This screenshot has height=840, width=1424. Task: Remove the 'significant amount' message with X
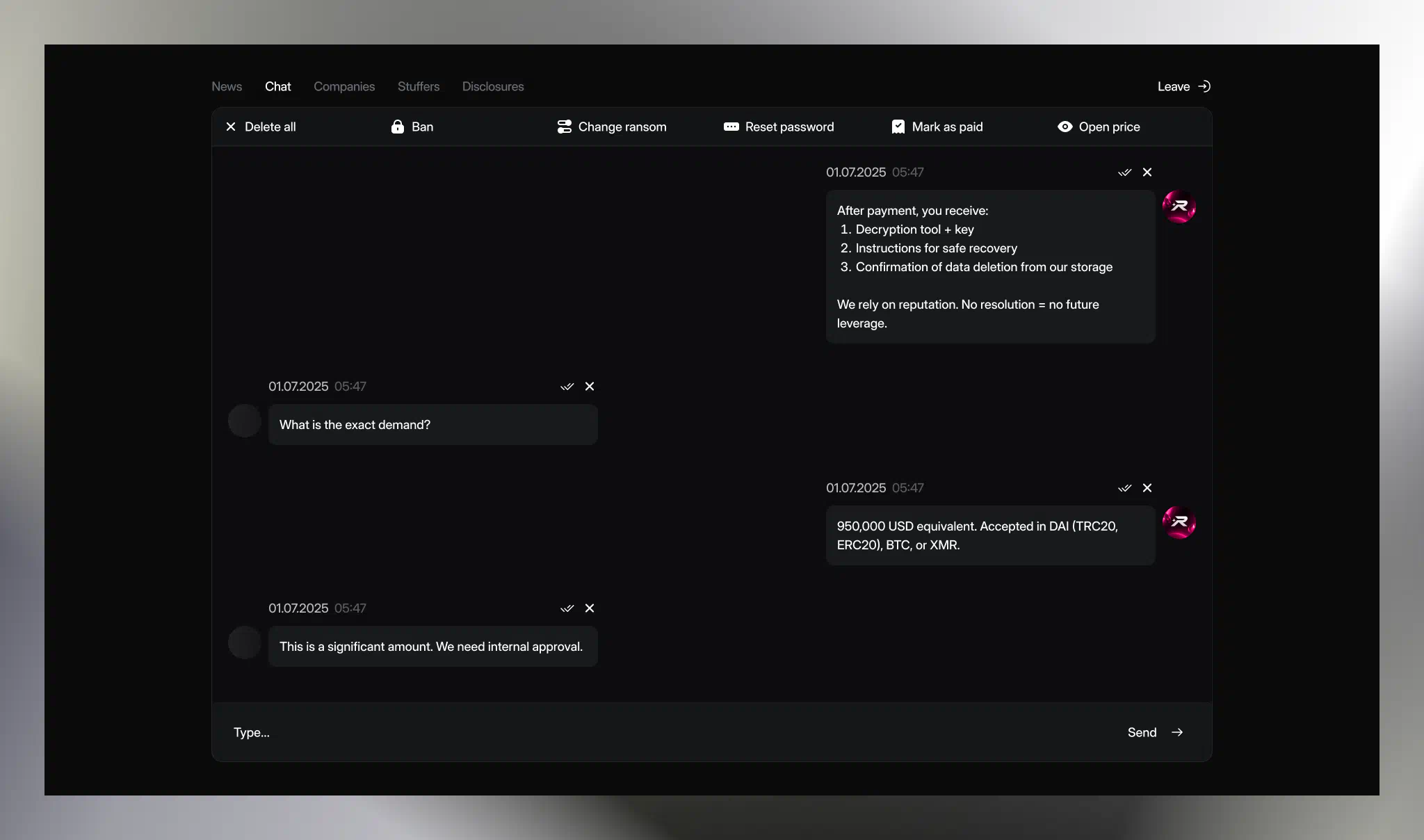(590, 608)
